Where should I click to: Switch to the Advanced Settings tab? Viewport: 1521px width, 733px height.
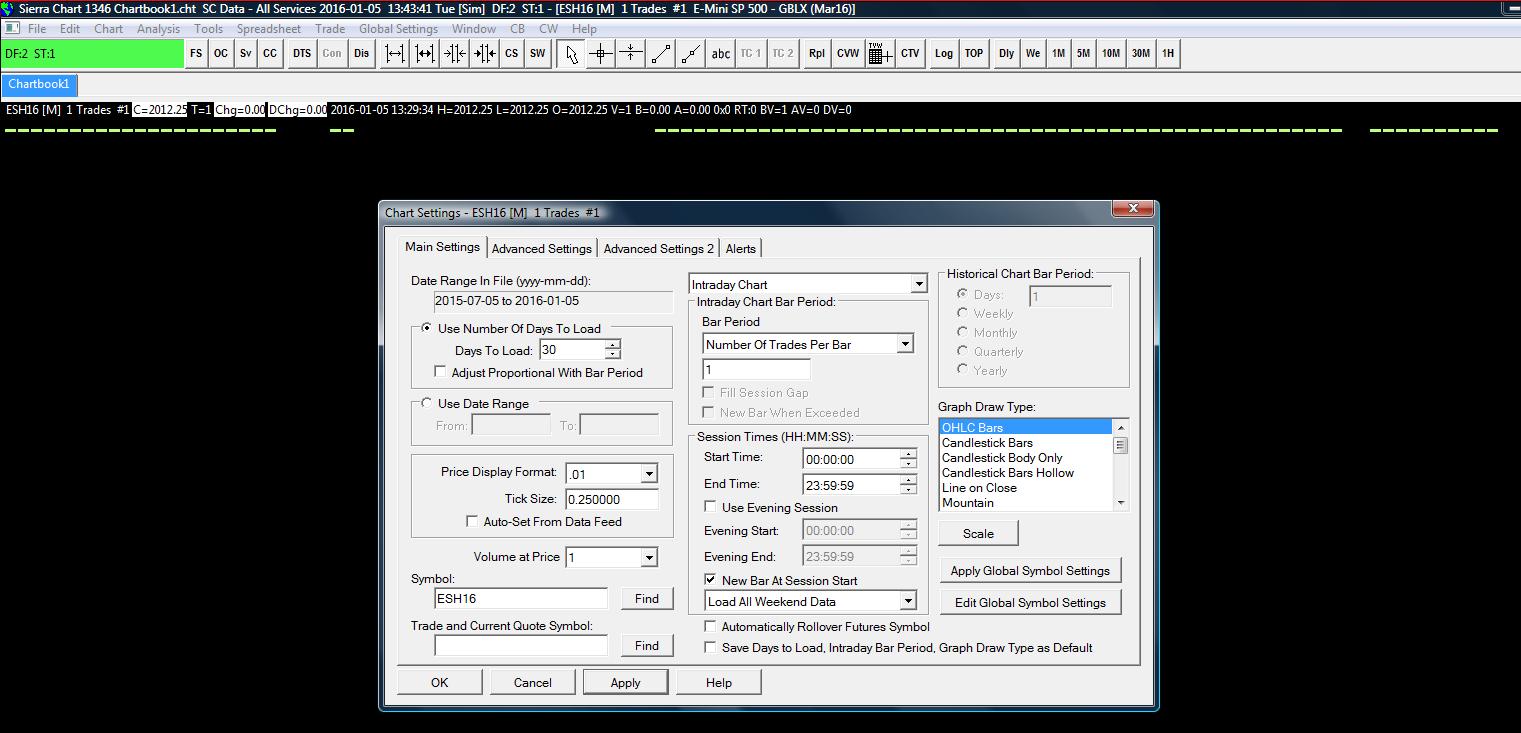[x=542, y=248]
